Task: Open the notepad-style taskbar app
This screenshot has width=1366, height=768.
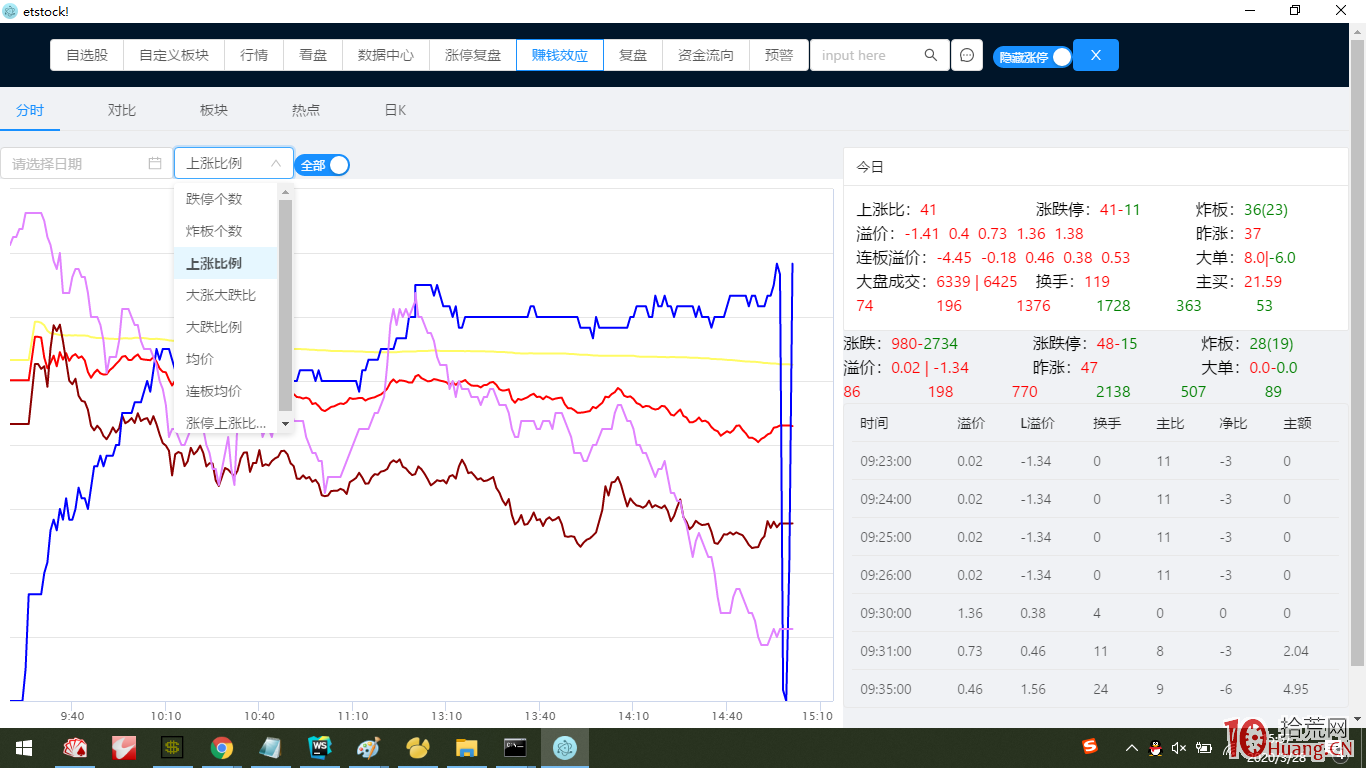Action: point(271,748)
